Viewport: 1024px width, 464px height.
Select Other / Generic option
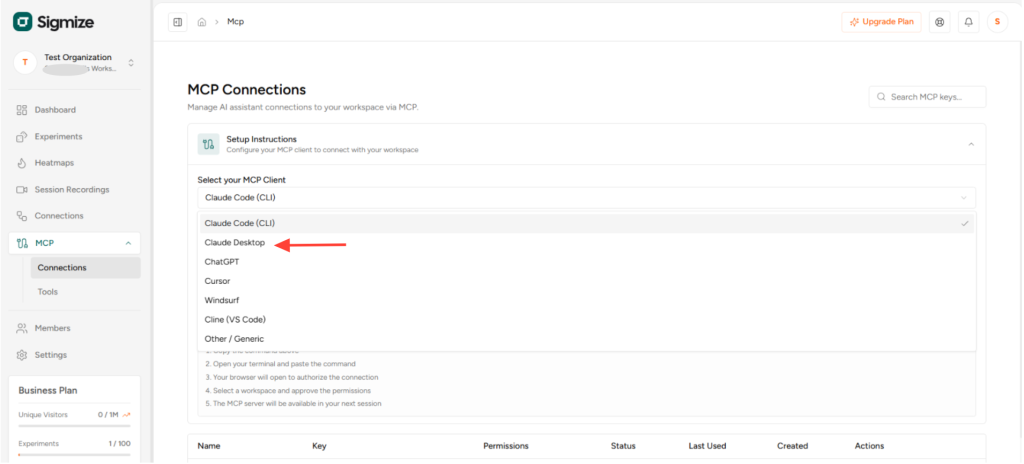click(586, 339)
